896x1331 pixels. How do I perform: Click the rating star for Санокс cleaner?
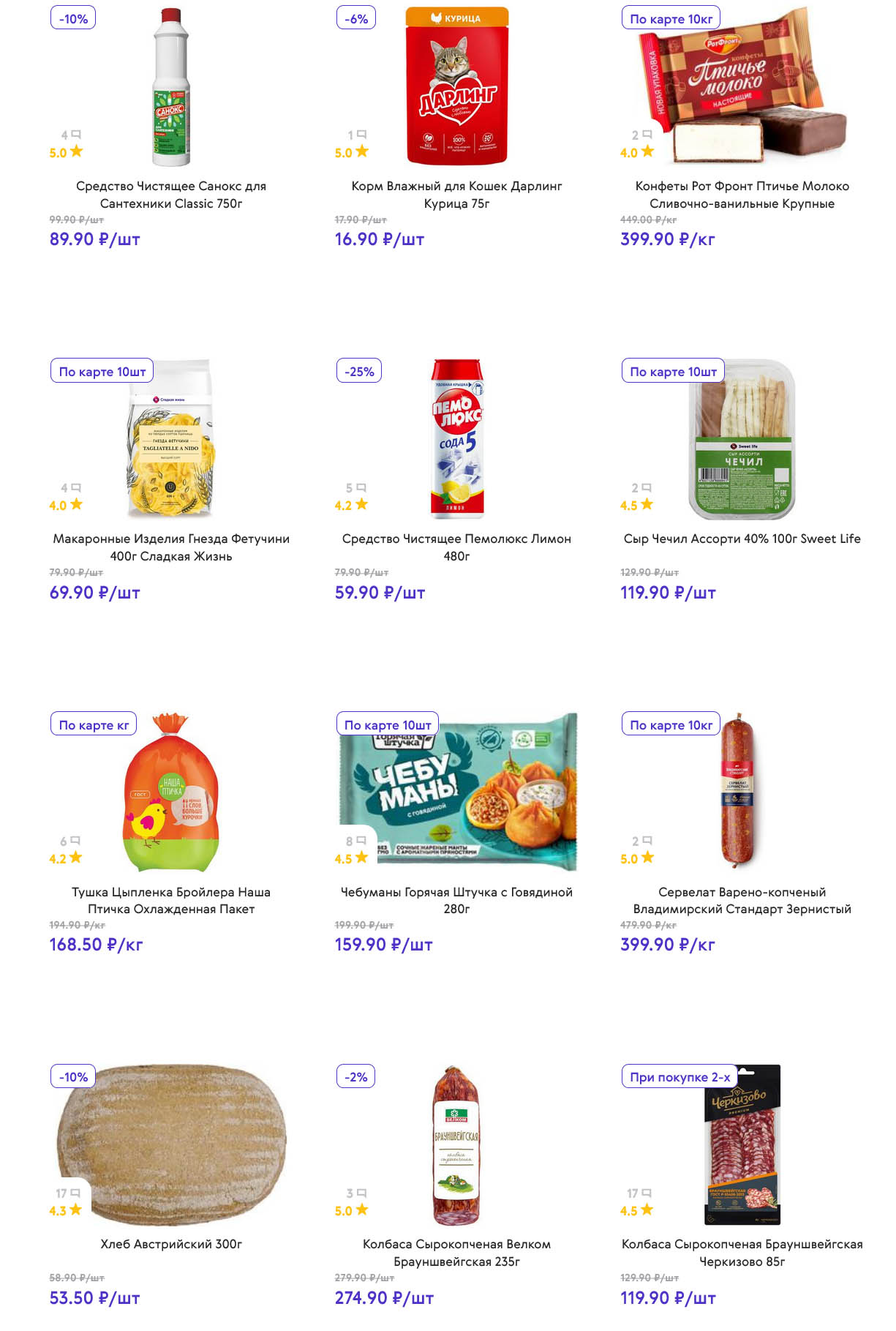point(77,151)
